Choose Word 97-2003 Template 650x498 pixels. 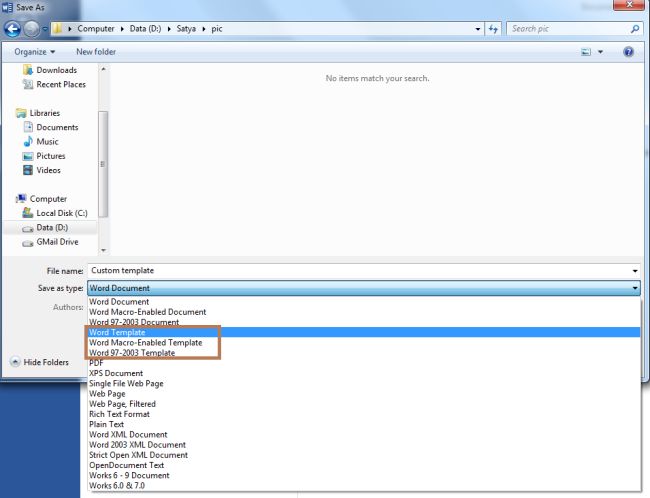[x=364, y=353]
